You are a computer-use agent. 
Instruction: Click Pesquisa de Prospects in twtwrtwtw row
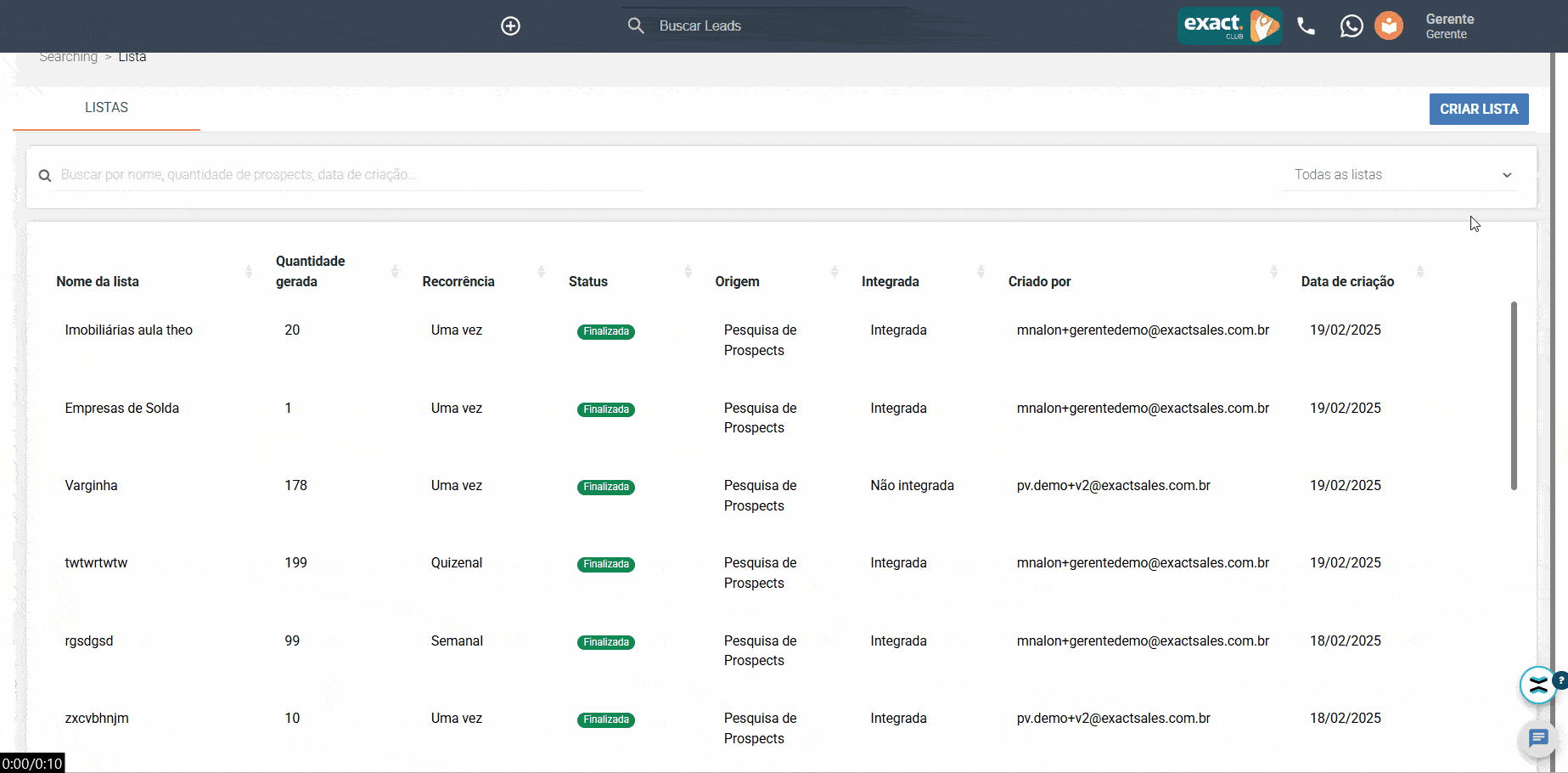pos(761,573)
